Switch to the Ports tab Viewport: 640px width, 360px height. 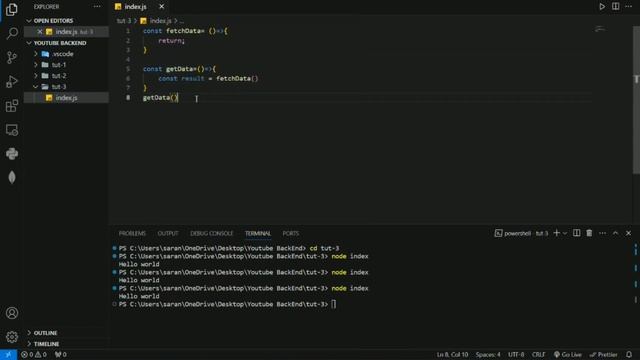click(x=291, y=233)
